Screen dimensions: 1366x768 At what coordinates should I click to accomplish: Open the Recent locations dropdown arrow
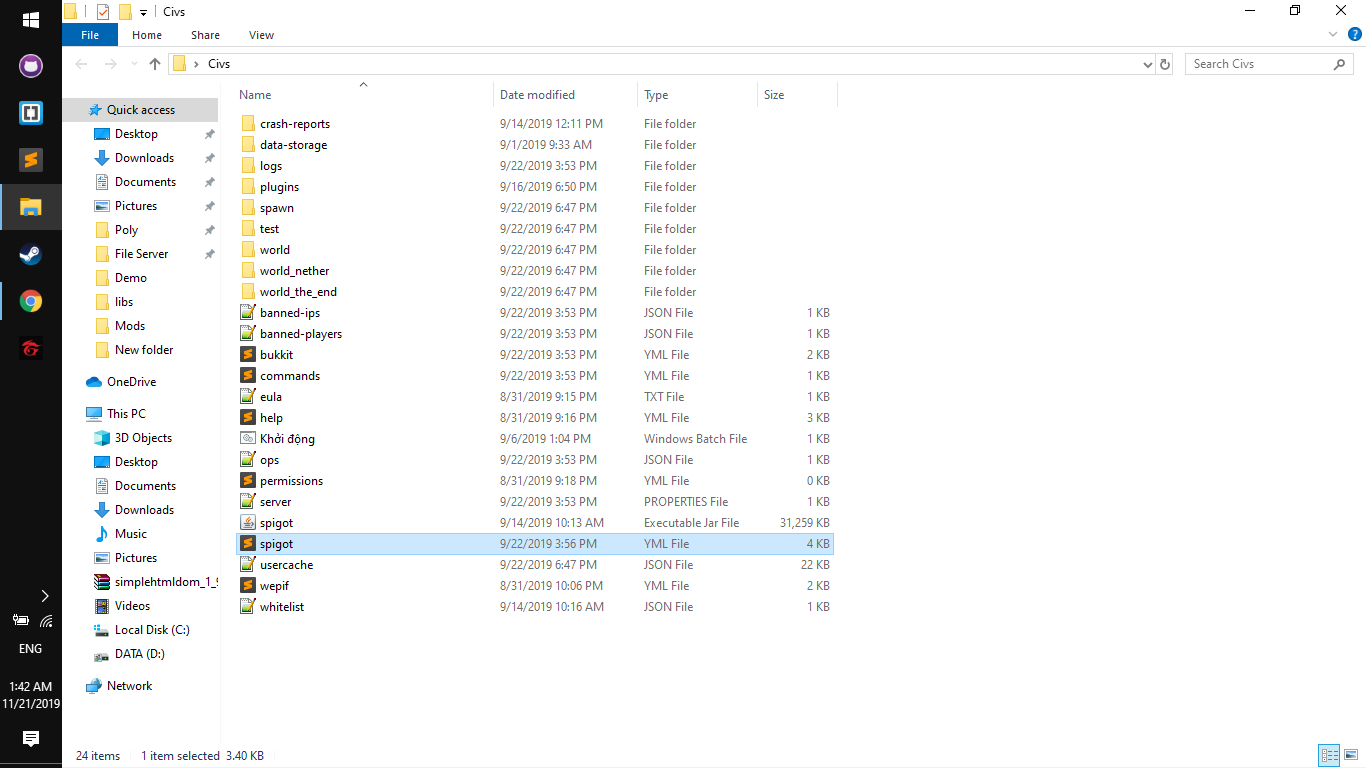pyautogui.click(x=133, y=64)
